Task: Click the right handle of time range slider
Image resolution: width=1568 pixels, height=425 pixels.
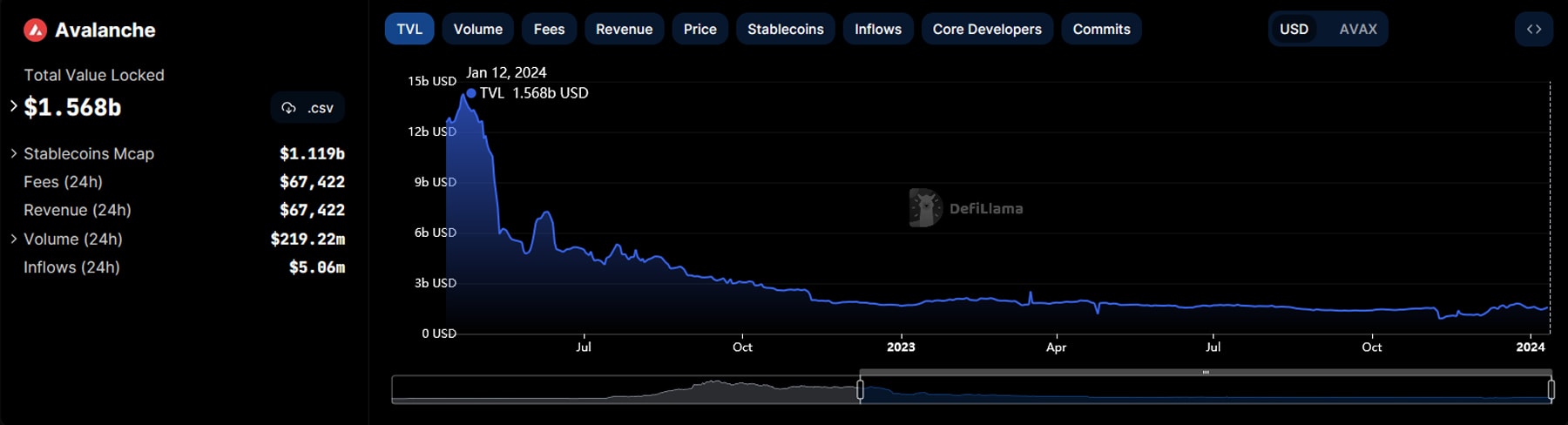Action: tap(1551, 390)
